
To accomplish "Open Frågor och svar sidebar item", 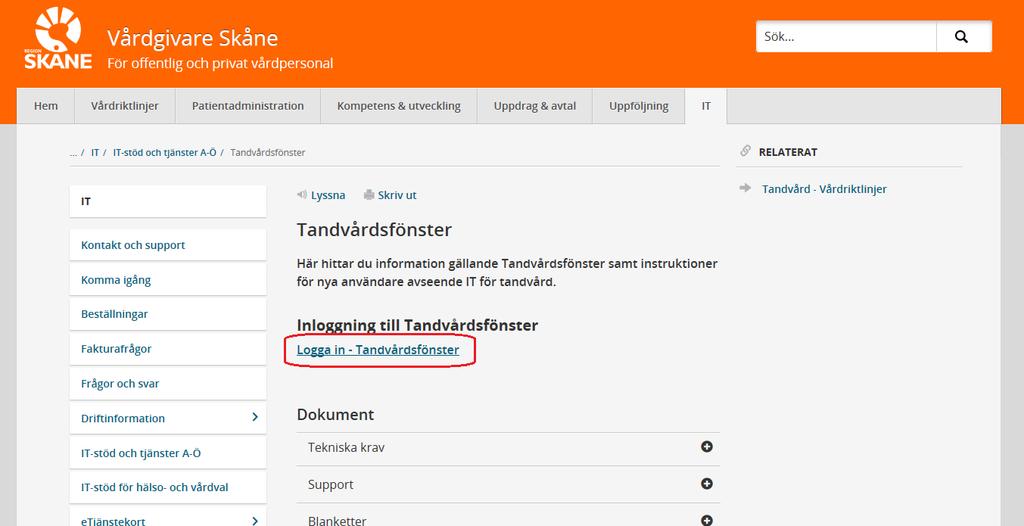I will click(168, 384).
